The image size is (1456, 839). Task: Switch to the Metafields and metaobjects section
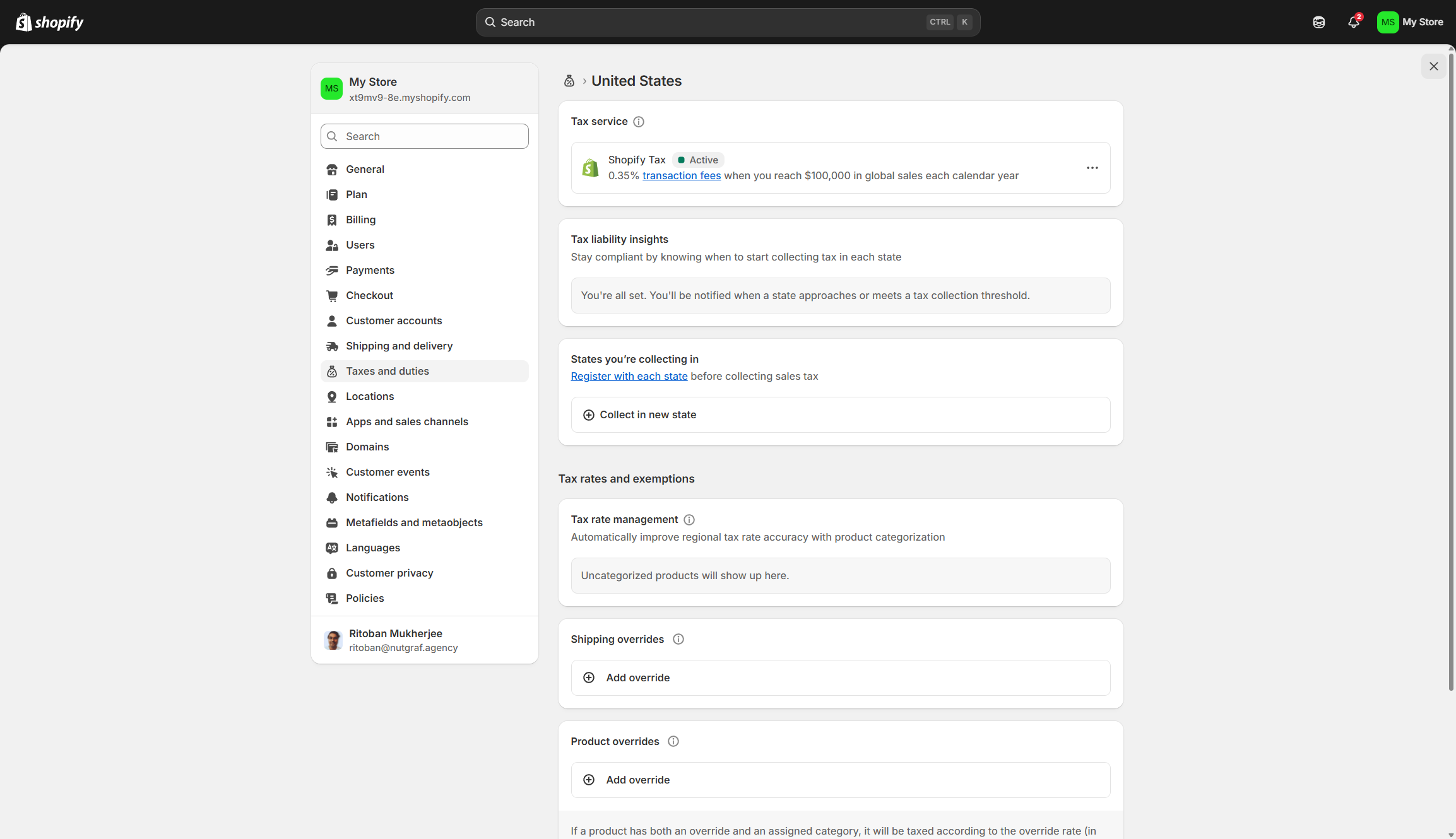tap(414, 522)
